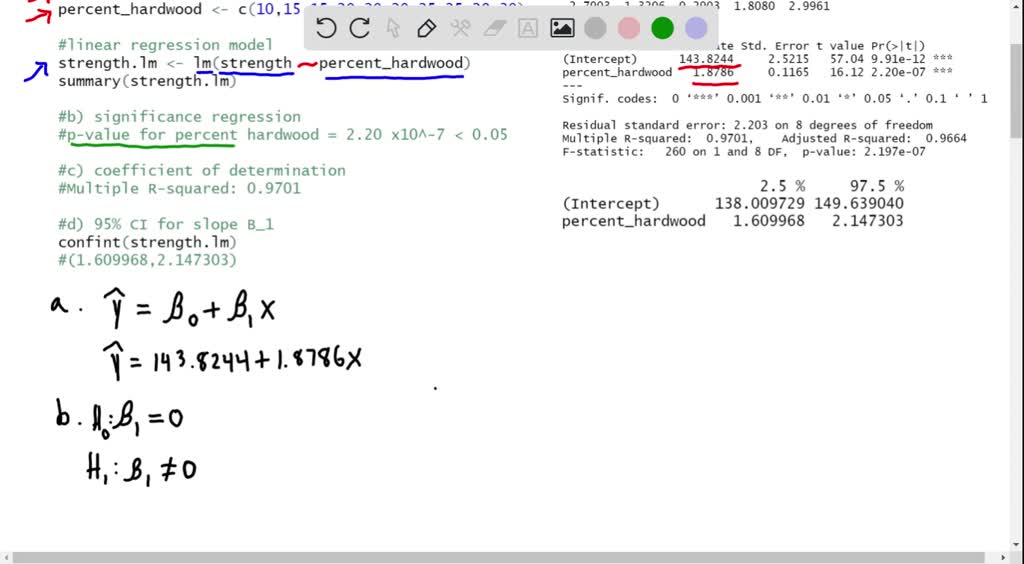Choose the lavender pen color
Image resolution: width=1024 pixels, height=564 pixels.
tap(696, 28)
